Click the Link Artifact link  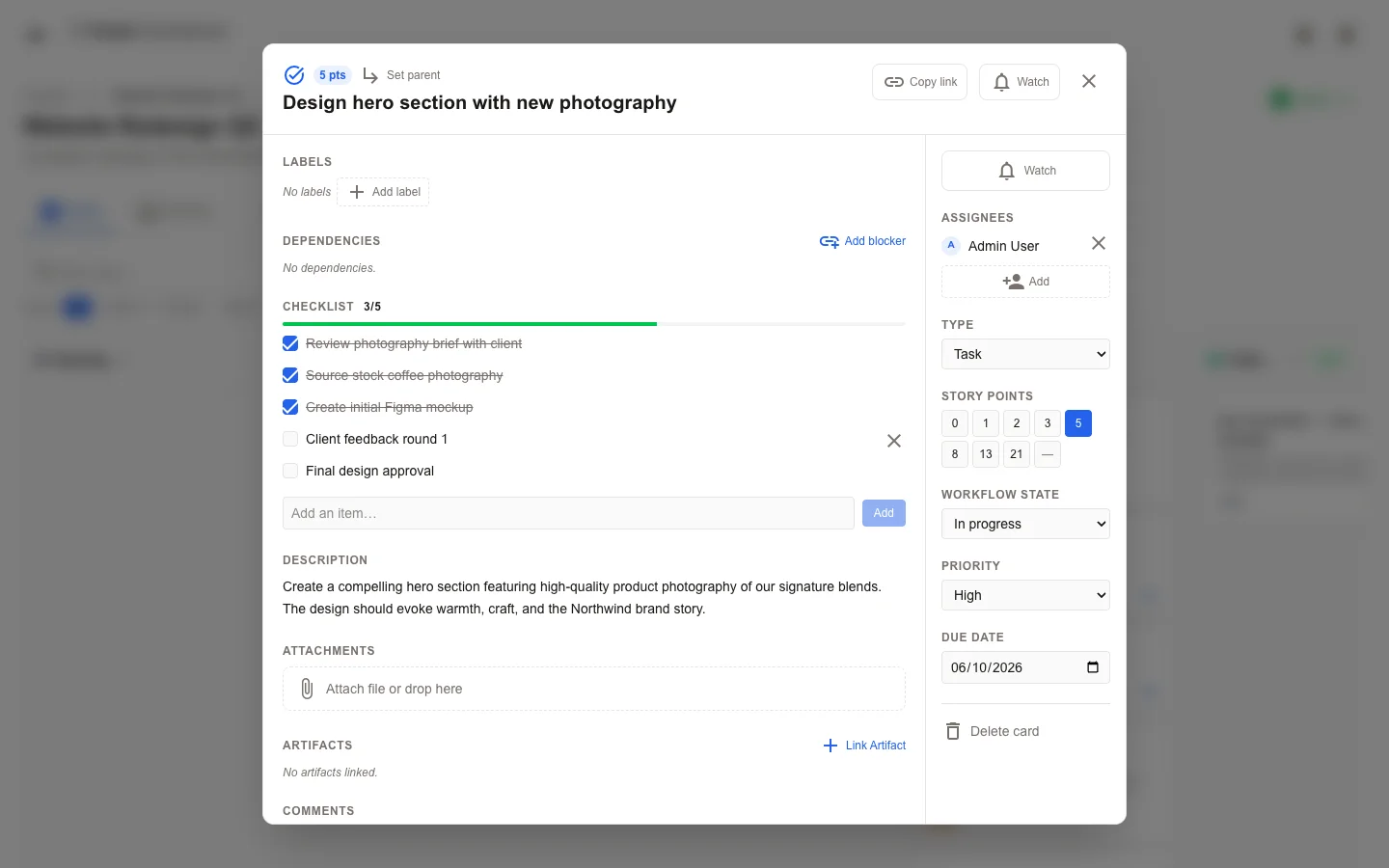864,746
